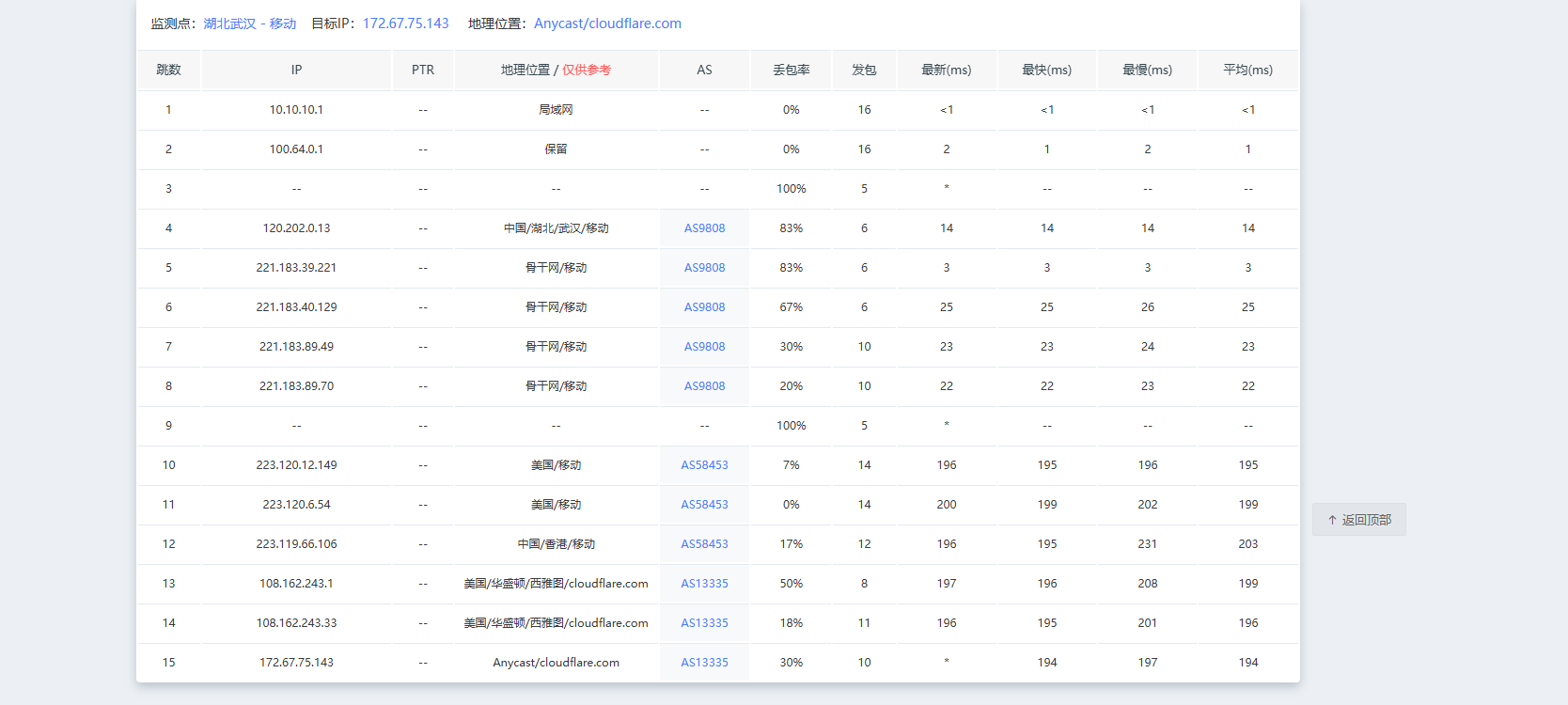Open AS9808 link in hop 4 row

(x=705, y=228)
